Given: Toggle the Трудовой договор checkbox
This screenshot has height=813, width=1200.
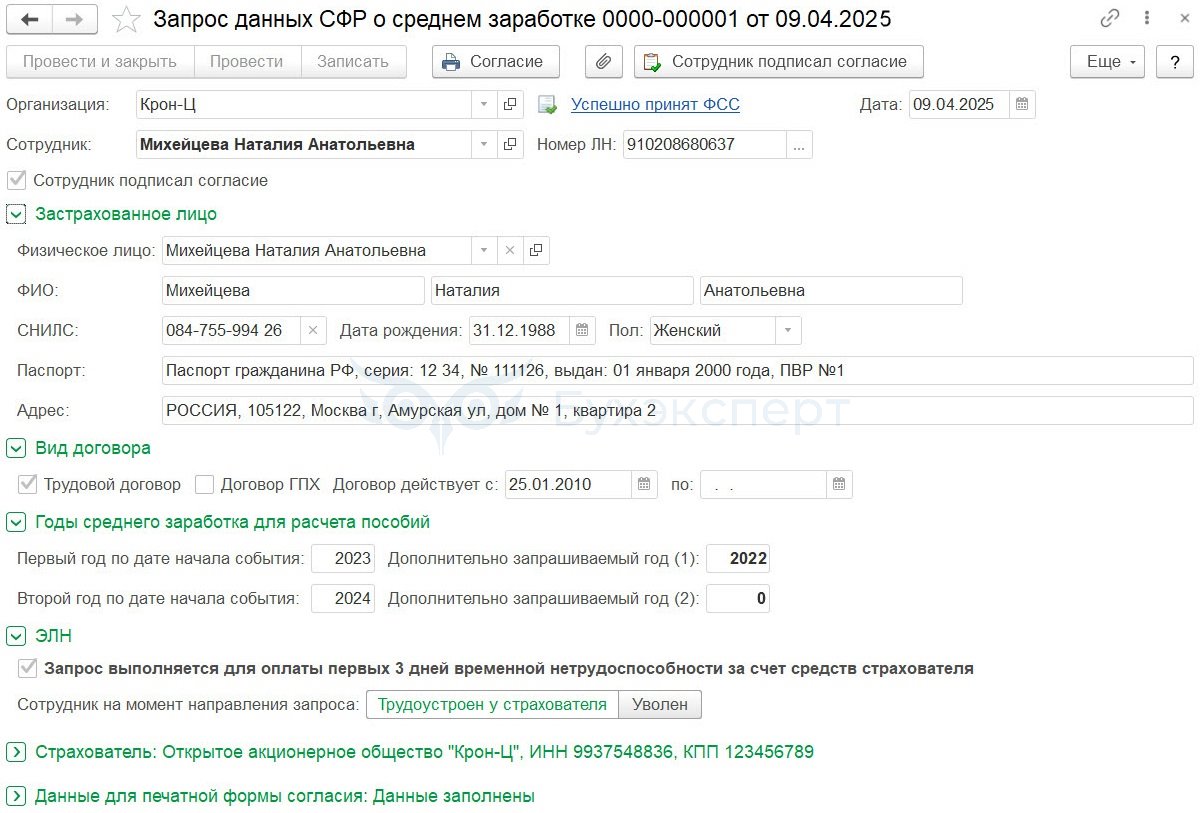Looking at the screenshot, I should (x=28, y=485).
